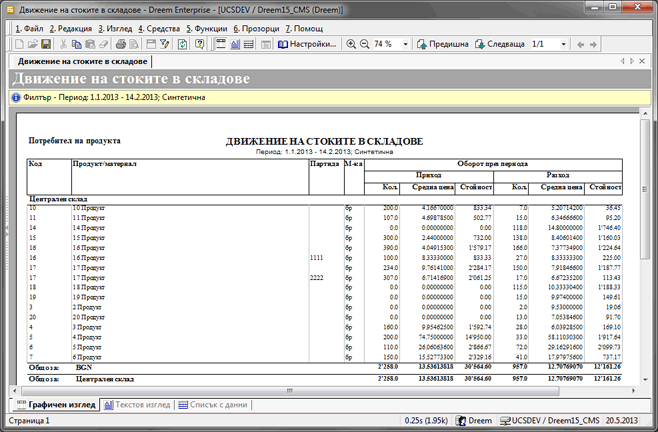Open the 1/1 page selector dropdown
658x432 pixels.
coord(563,44)
